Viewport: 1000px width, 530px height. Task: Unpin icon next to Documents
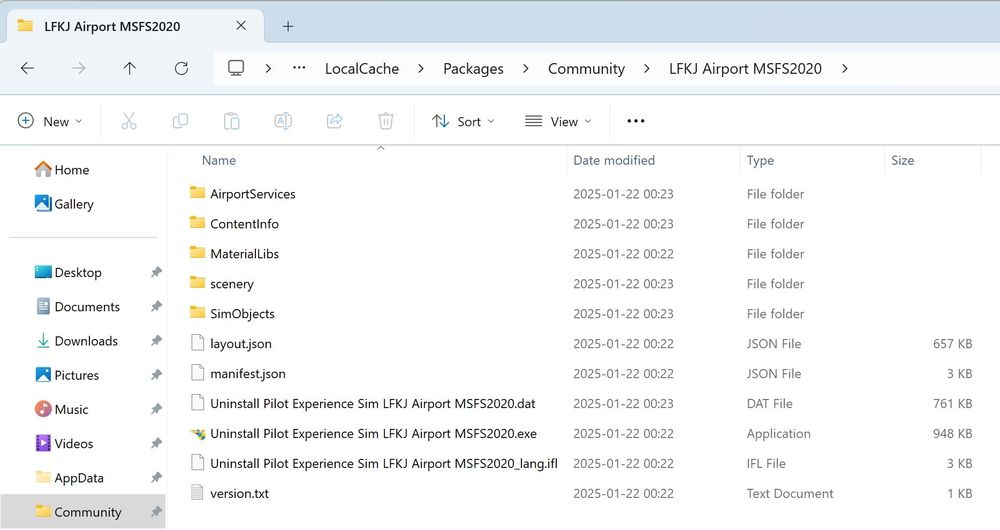[x=156, y=307]
